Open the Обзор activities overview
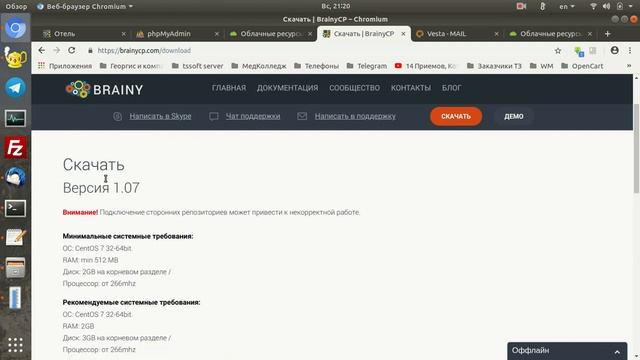The width and height of the screenshot is (640, 360). coord(16,6)
